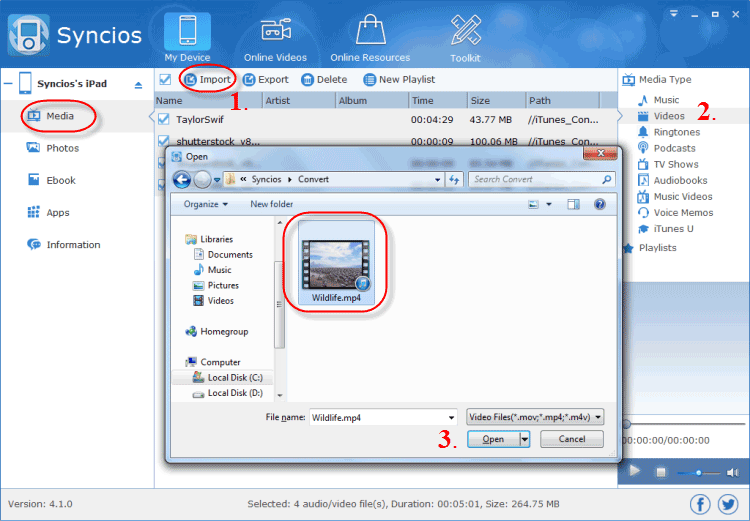Select the Music Videos media type
Viewport: 750px width, 521px height.
click(x=674, y=196)
